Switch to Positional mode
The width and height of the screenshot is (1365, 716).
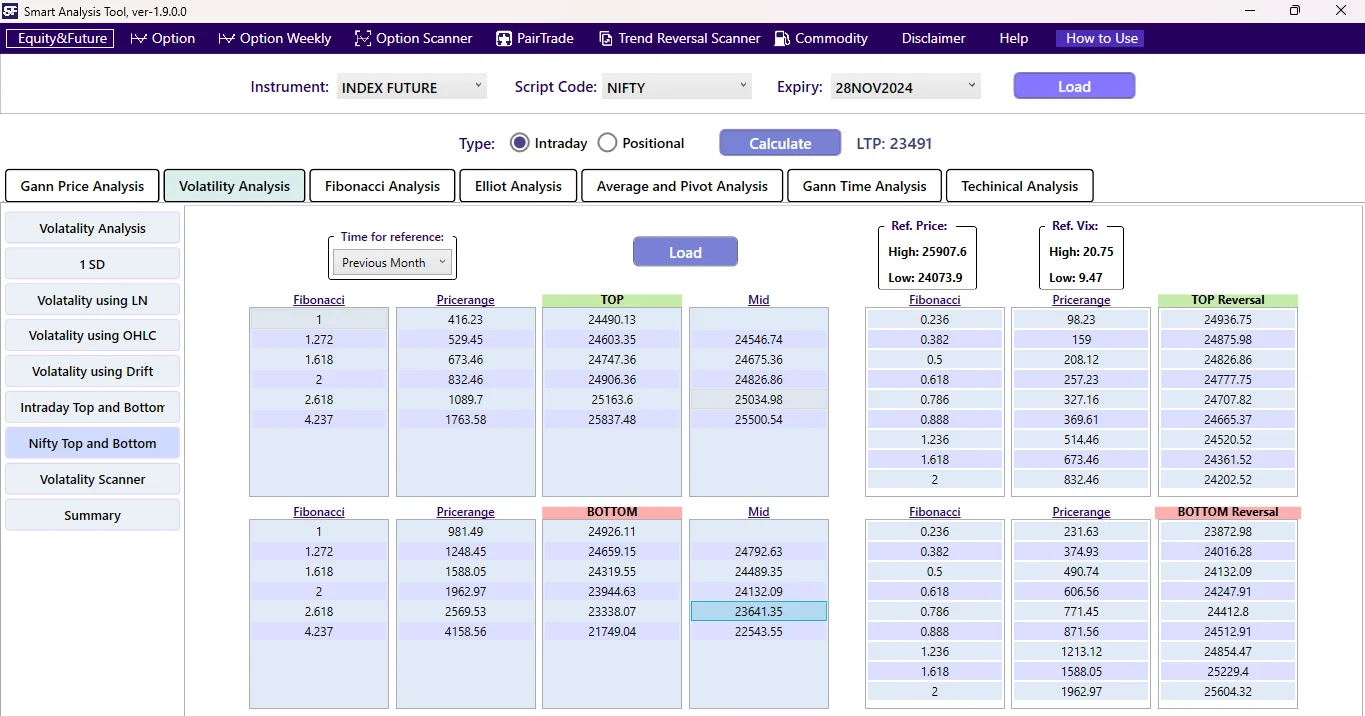(606, 142)
